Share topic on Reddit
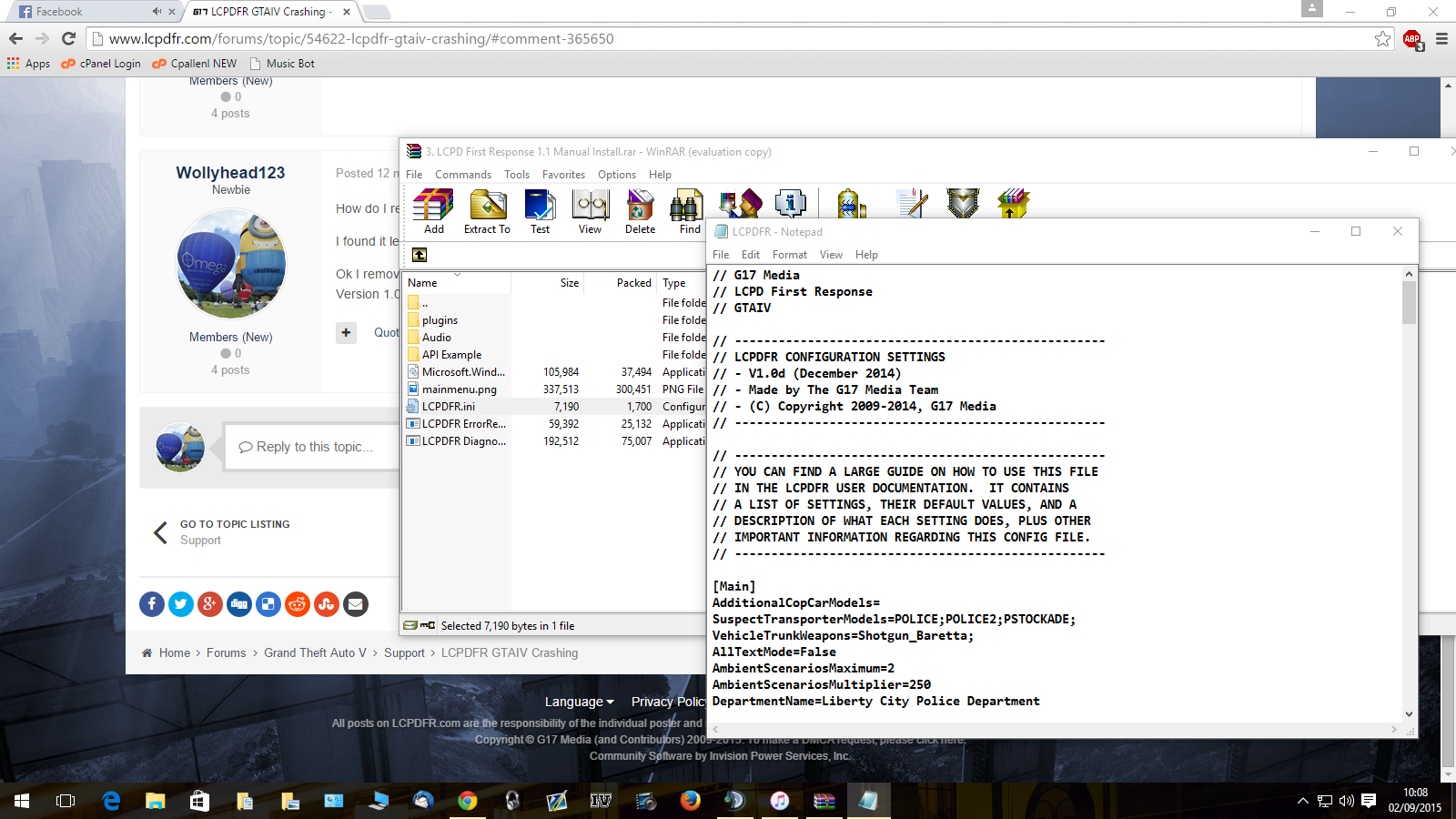The width and height of the screenshot is (1456, 819). 298,603
